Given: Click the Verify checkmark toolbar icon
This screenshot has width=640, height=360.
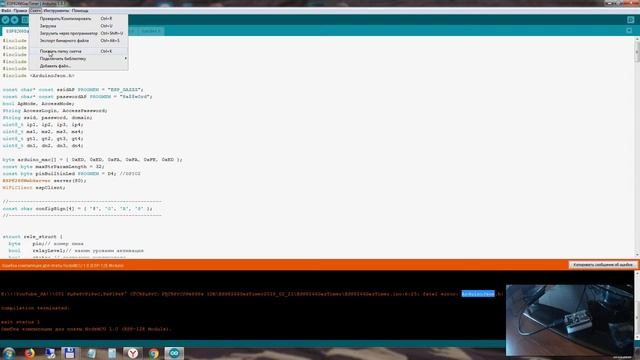Looking at the screenshot, I should click(5, 20).
